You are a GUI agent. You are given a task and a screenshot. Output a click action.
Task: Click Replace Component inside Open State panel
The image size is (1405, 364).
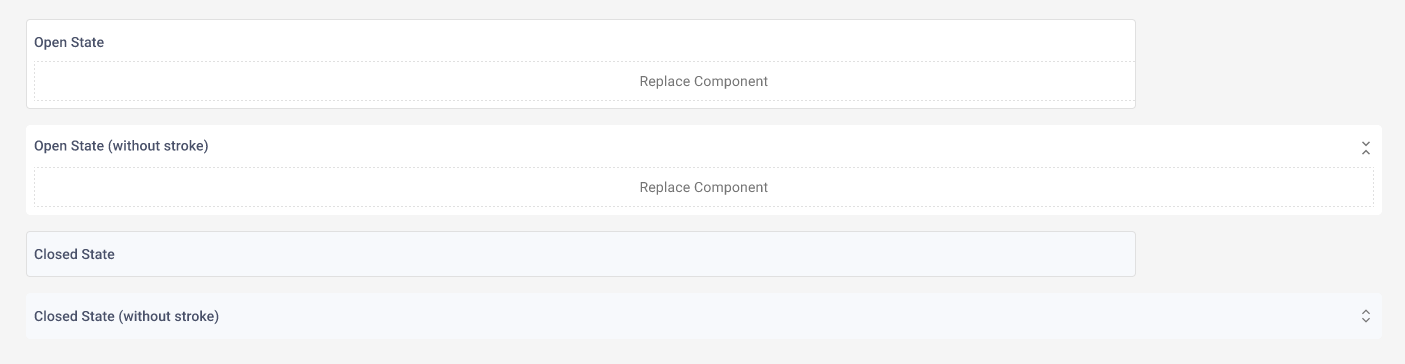[704, 81]
